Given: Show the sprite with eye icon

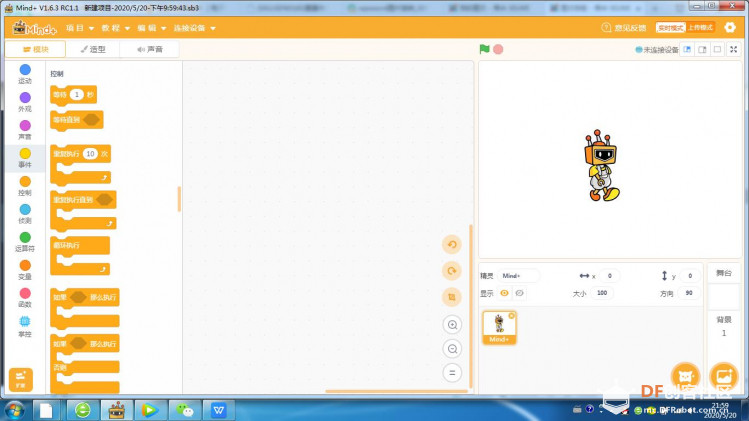Looking at the screenshot, I should [504, 293].
